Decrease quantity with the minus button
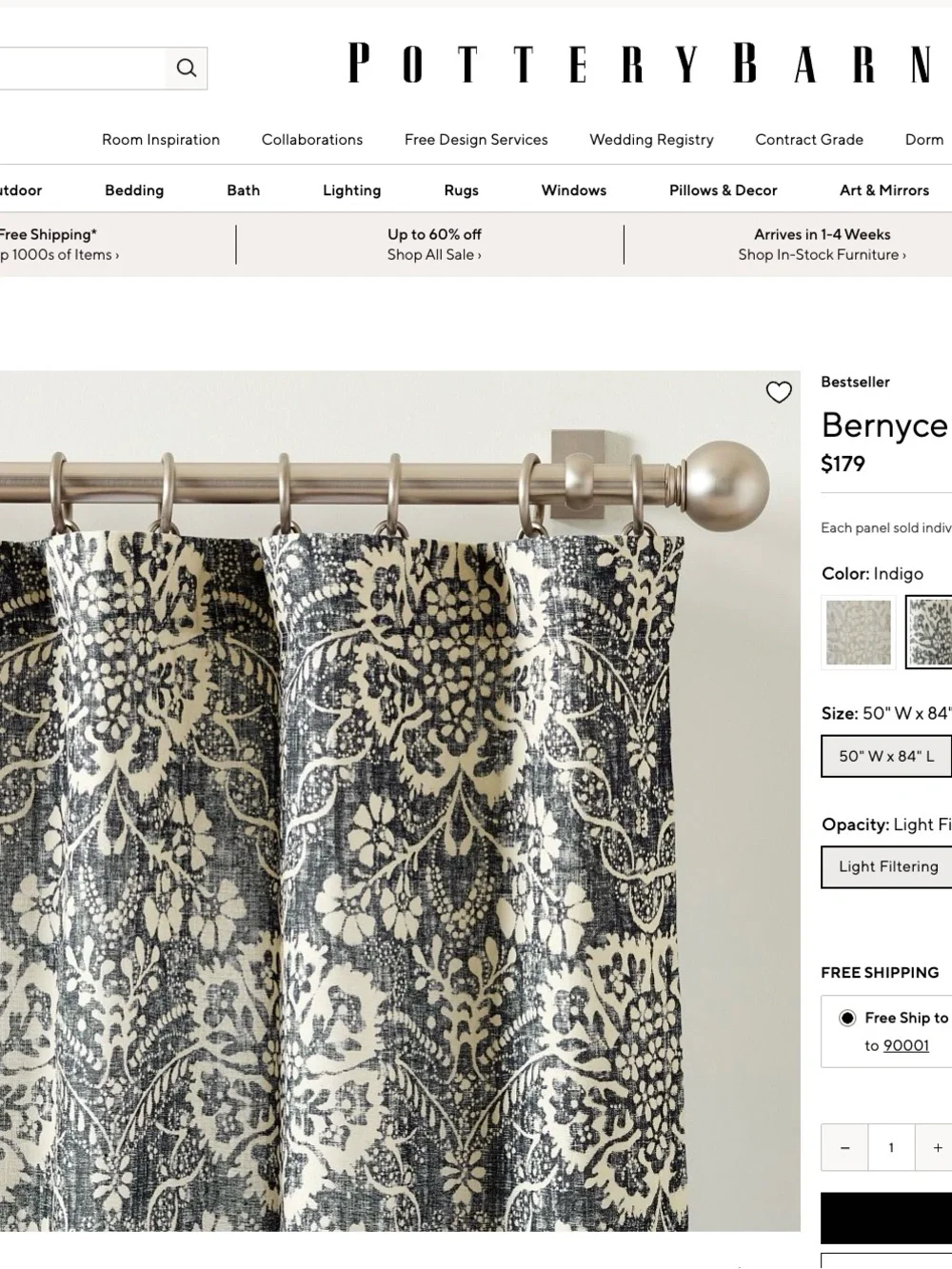The width and height of the screenshot is (952, 1269). (844, 1147)
